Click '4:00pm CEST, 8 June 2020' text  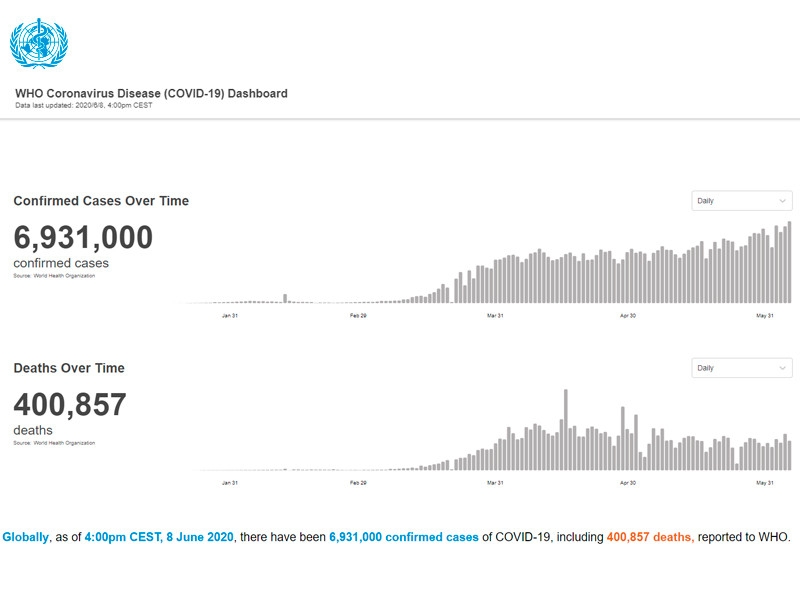[159, 537]
